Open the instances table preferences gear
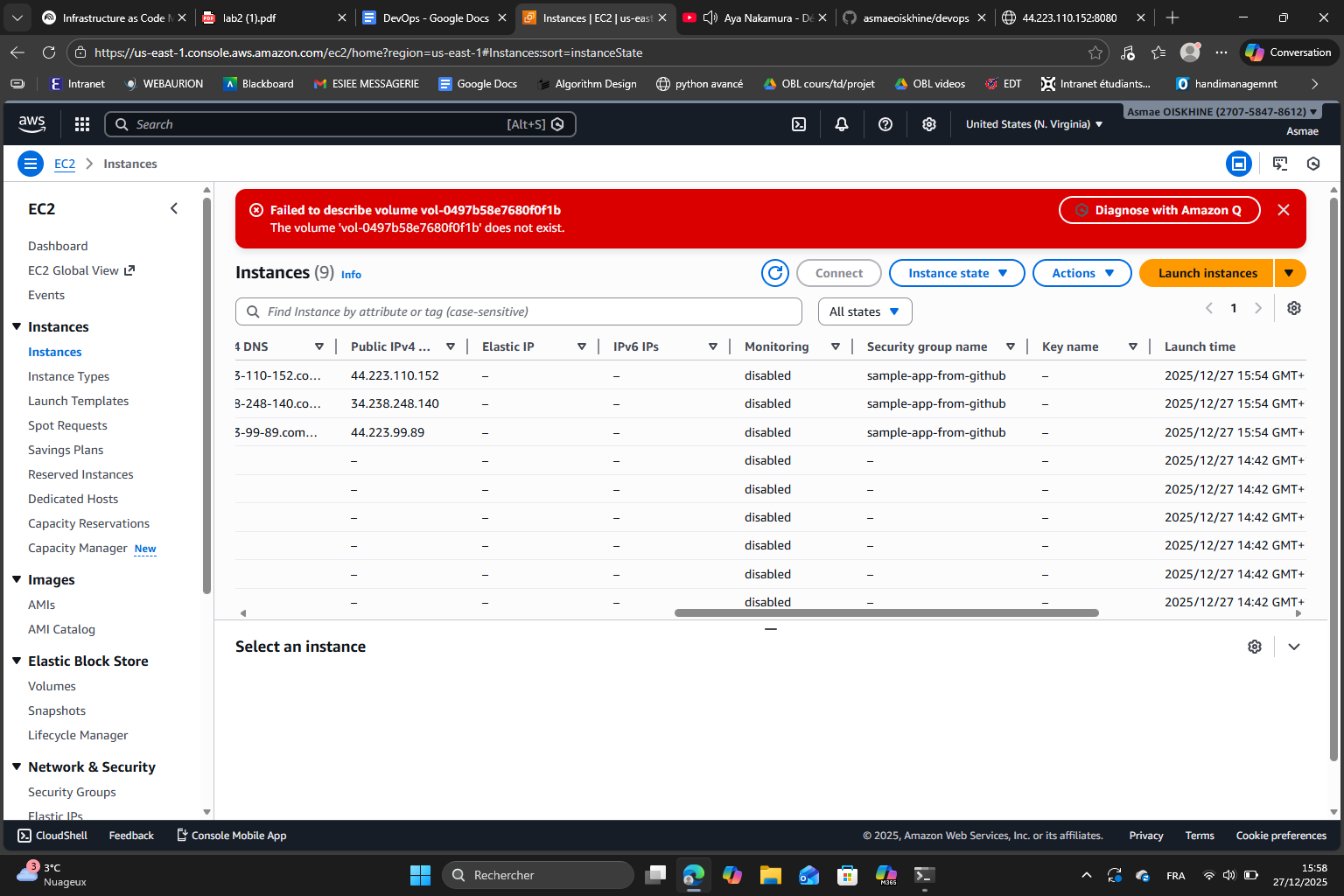The height and width of the screenshot is (896, 1344). (x=1293, y=307)
